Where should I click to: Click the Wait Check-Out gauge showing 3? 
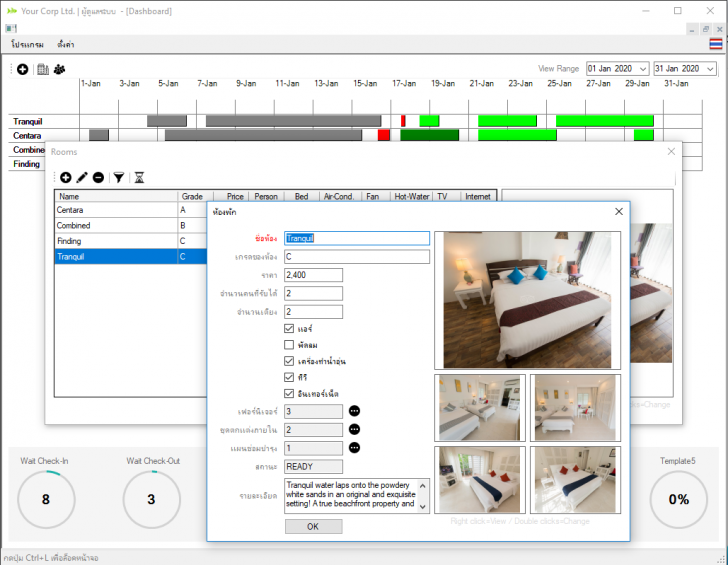[151, 499]
